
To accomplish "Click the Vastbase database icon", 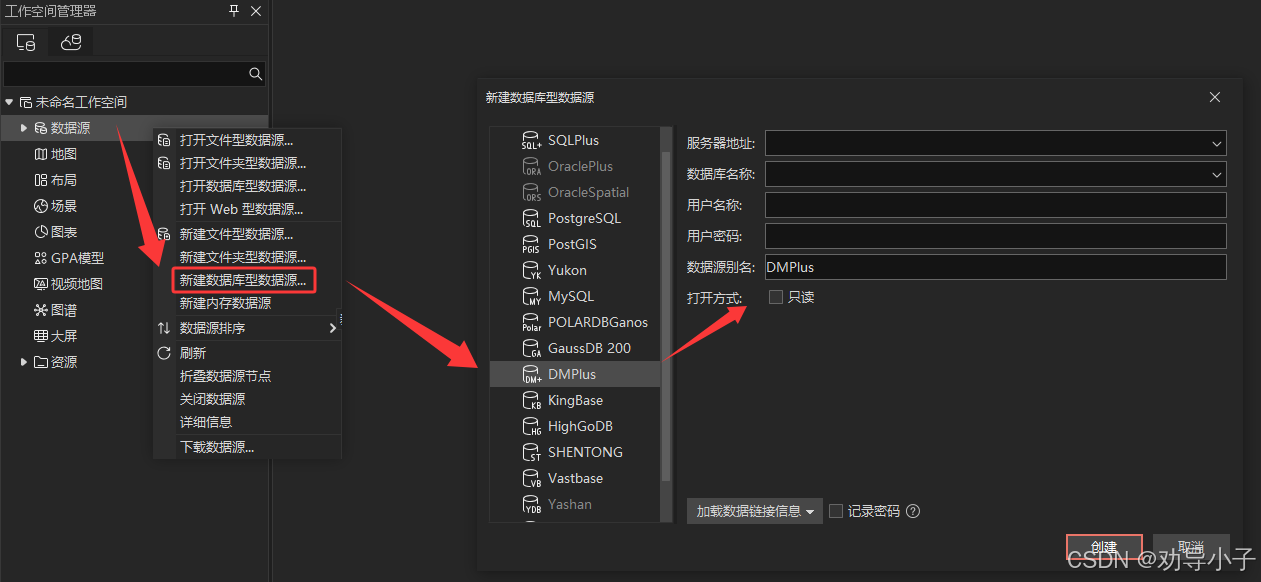I will pyautogui.click(x=532, y=478).
